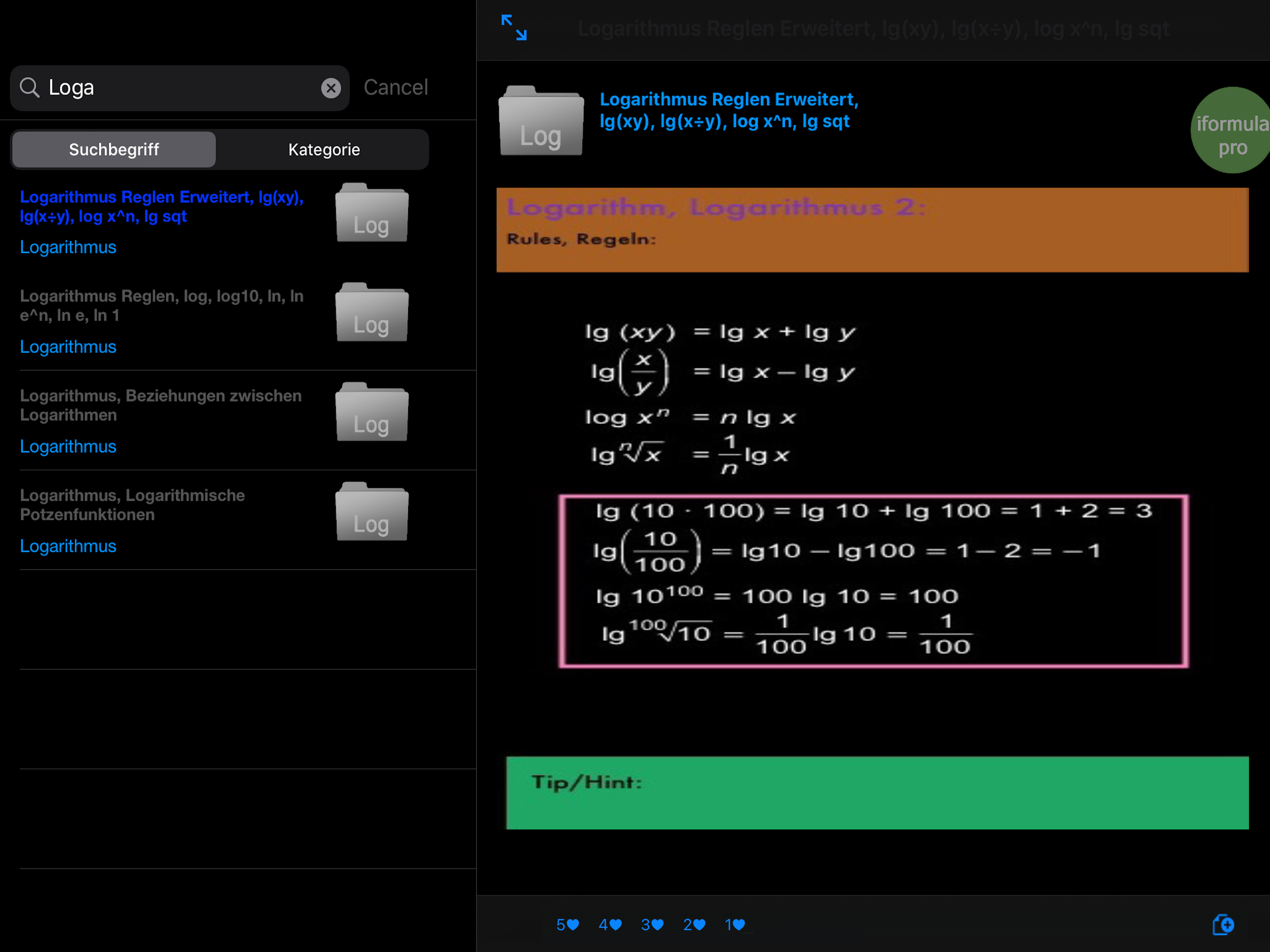
Task: Click the magnifying glass search icon
Action: pos(29,88)
